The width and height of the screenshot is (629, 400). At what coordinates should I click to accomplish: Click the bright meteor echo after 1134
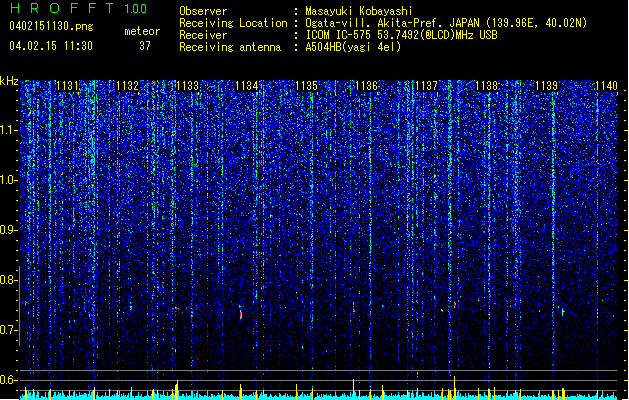[241, 313]
